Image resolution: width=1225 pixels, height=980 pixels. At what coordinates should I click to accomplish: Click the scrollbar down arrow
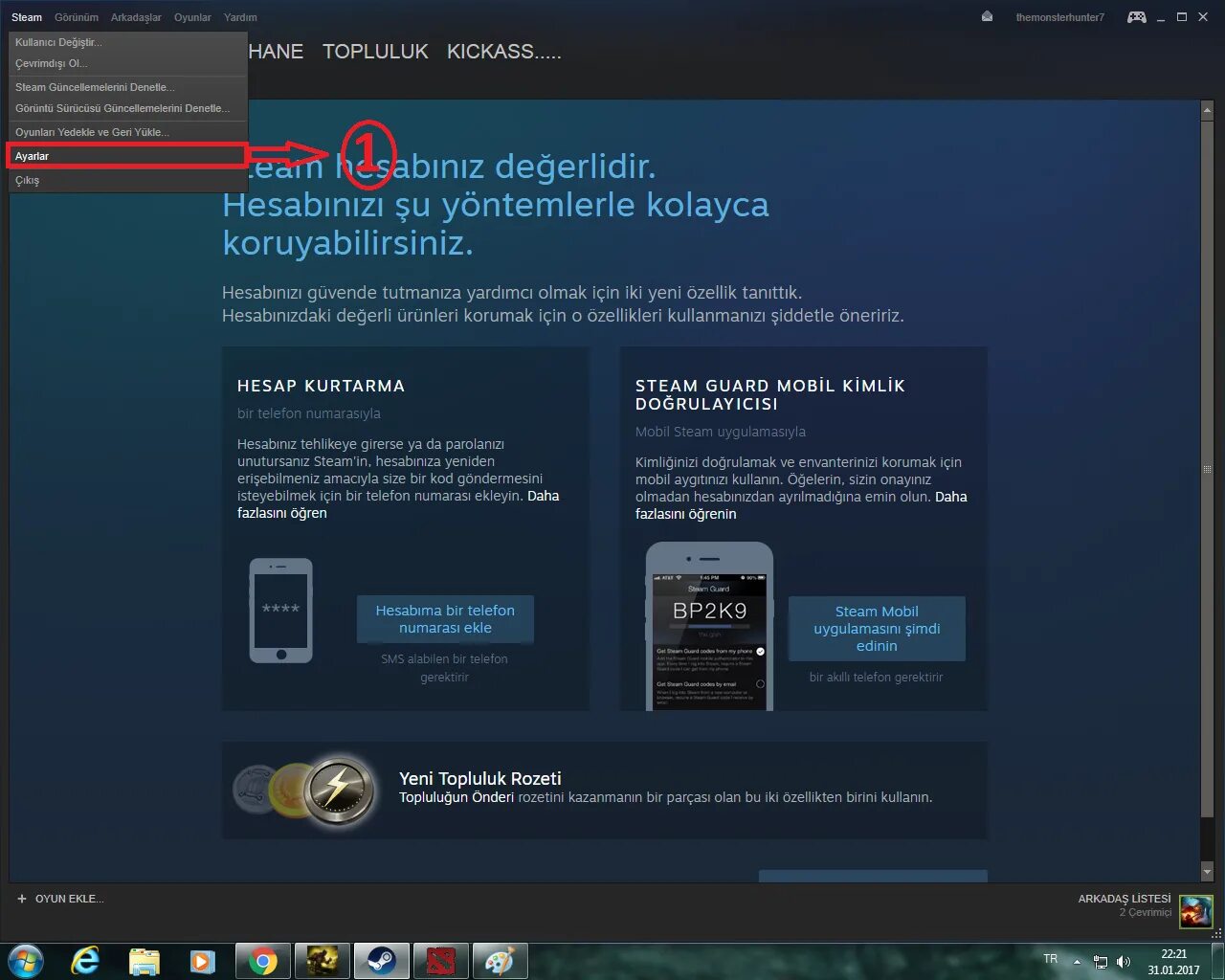pos(1207,872)
